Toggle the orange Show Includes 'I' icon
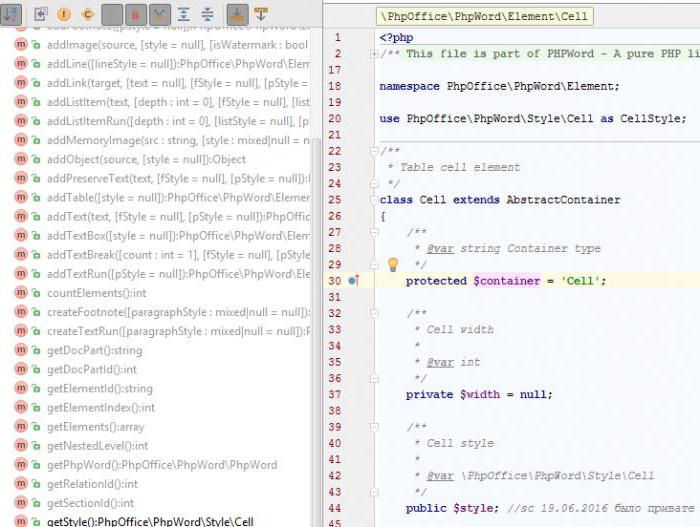The width and height of the screenshot is (700, 527). (64, 14)
